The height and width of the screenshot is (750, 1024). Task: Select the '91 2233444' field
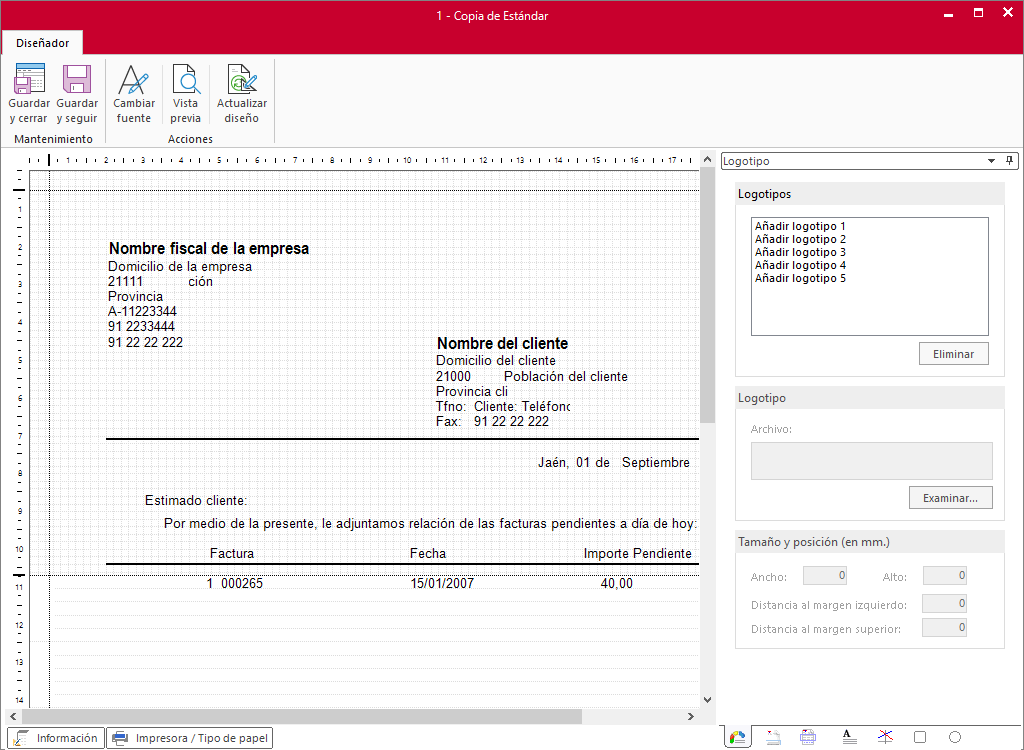[141, 327]
